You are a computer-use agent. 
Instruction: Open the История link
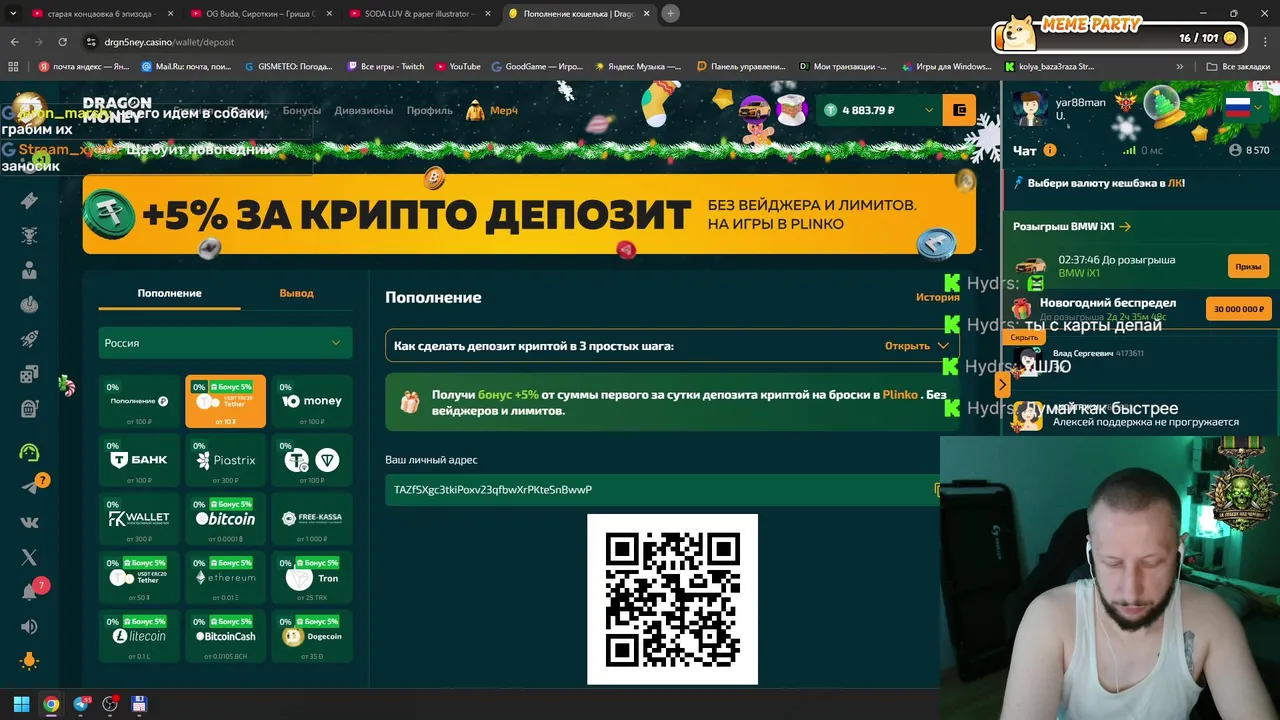[x=938, y=297]
